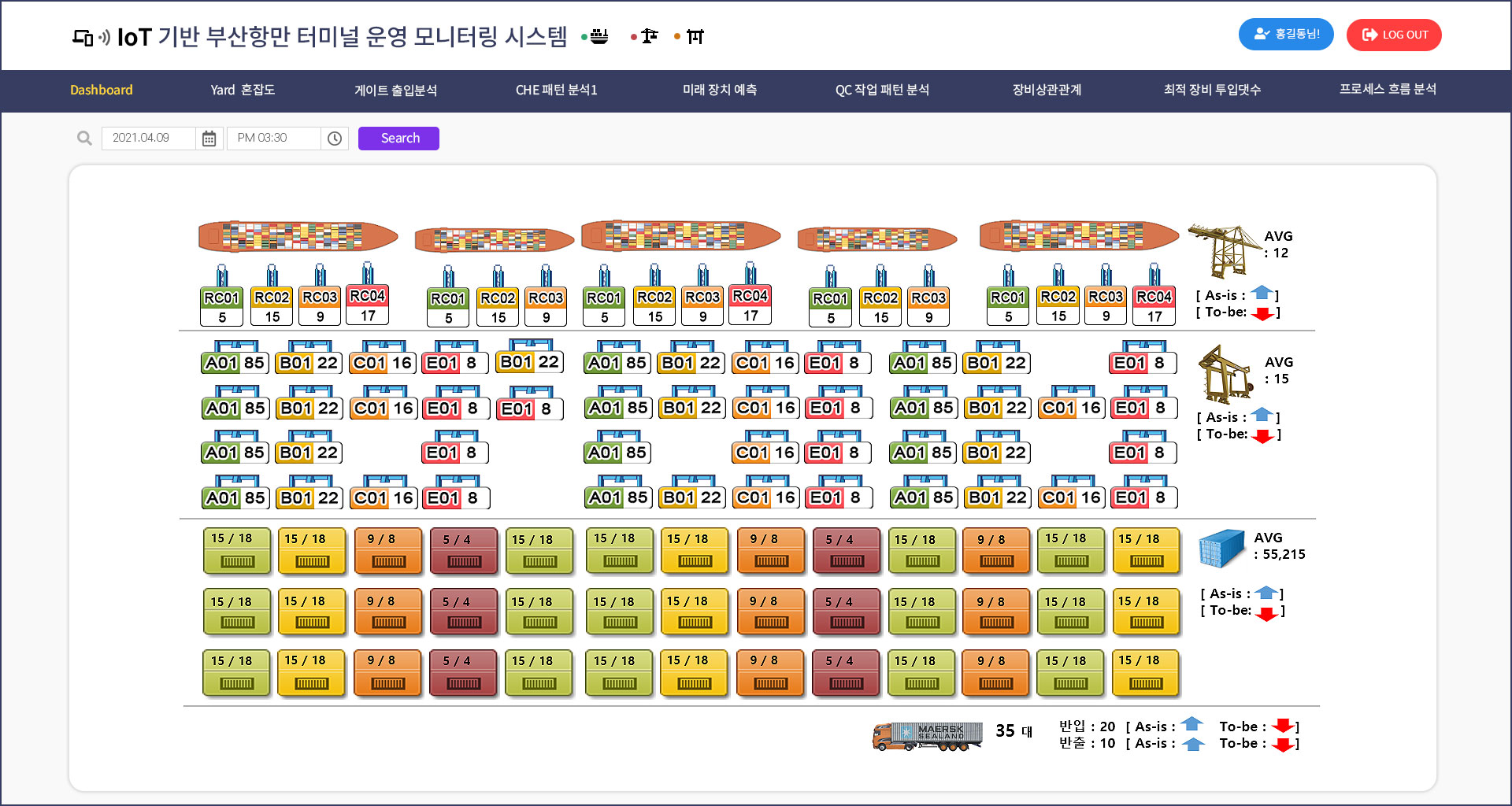The height and width of the screenshot is (806, 1512).
Task: Select the Dashboard menu item
Action: coord(102,90)
